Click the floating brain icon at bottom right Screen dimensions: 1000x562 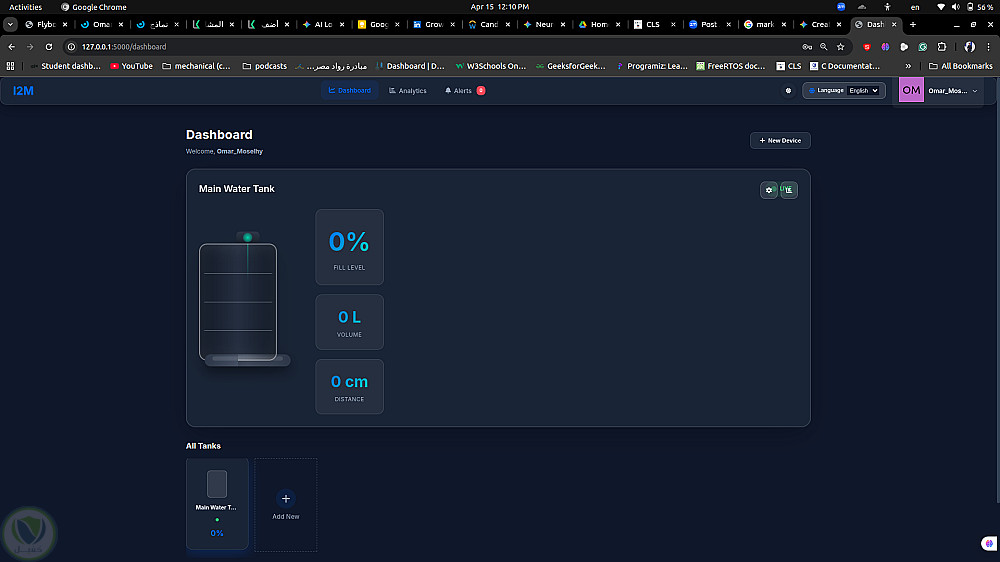(989, 544)
